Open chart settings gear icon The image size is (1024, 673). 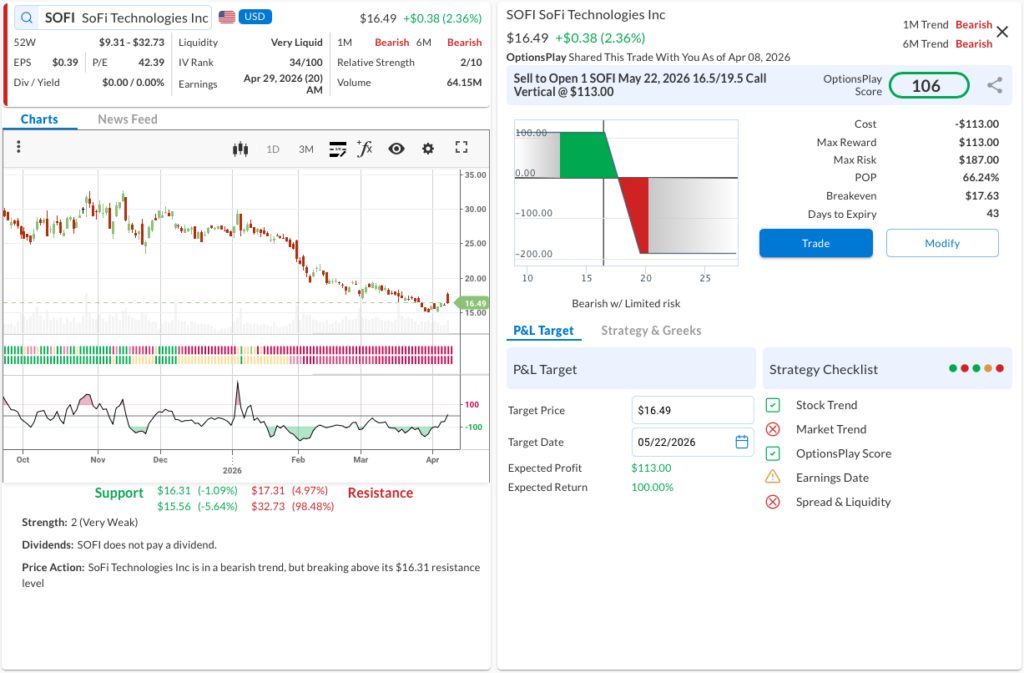[428, 149]
